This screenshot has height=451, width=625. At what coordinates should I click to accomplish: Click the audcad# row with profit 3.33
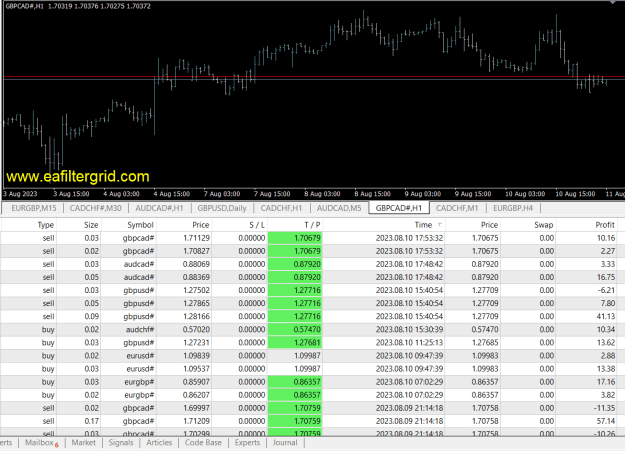tap(309, 264)
